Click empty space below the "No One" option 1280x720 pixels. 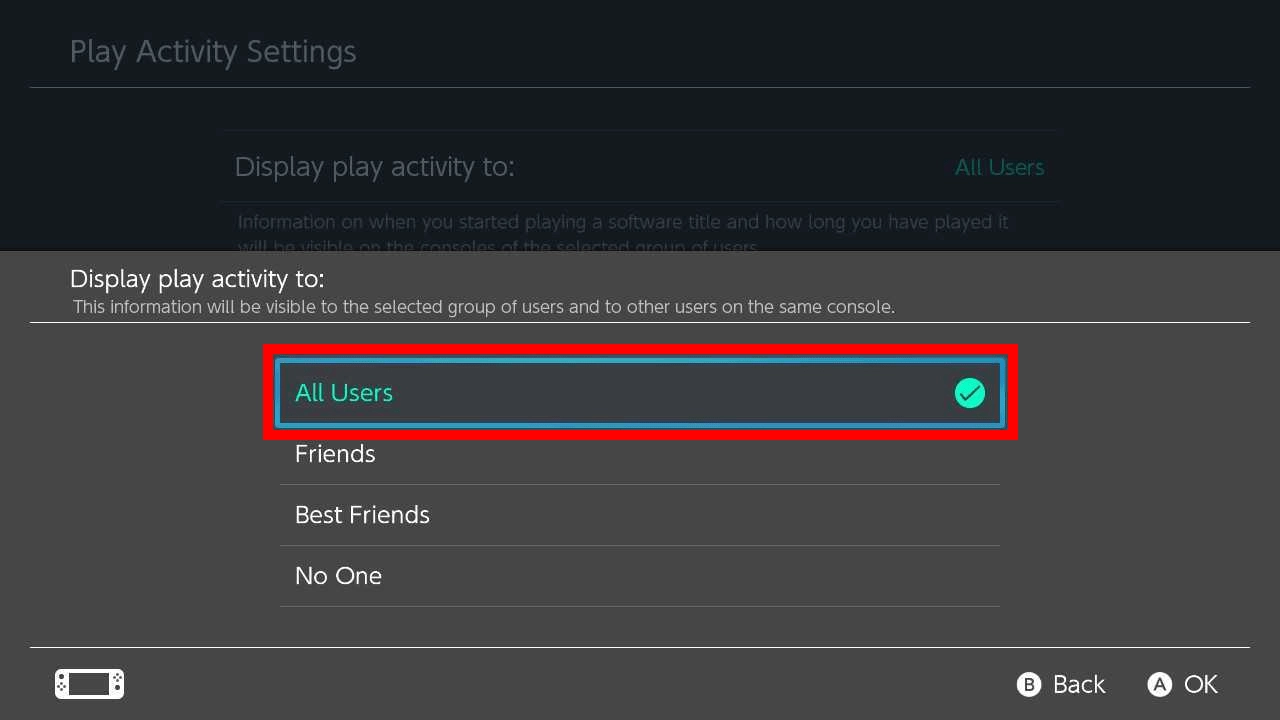(640, 626)
